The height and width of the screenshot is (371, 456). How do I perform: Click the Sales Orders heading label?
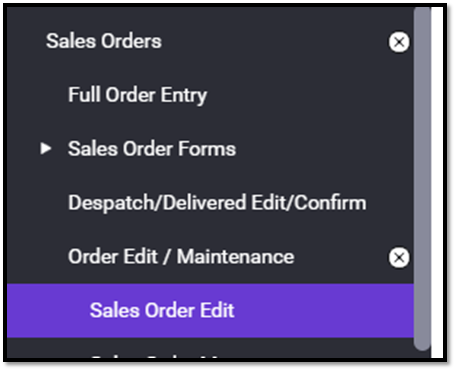pyautogui.click(x=104, y=41)
